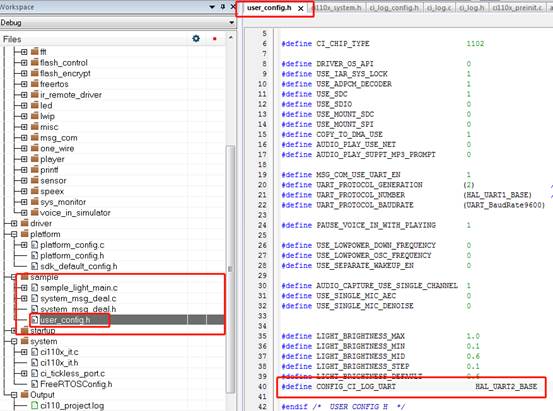Click the sys_monitor folder icon

(x=35, y=201)
